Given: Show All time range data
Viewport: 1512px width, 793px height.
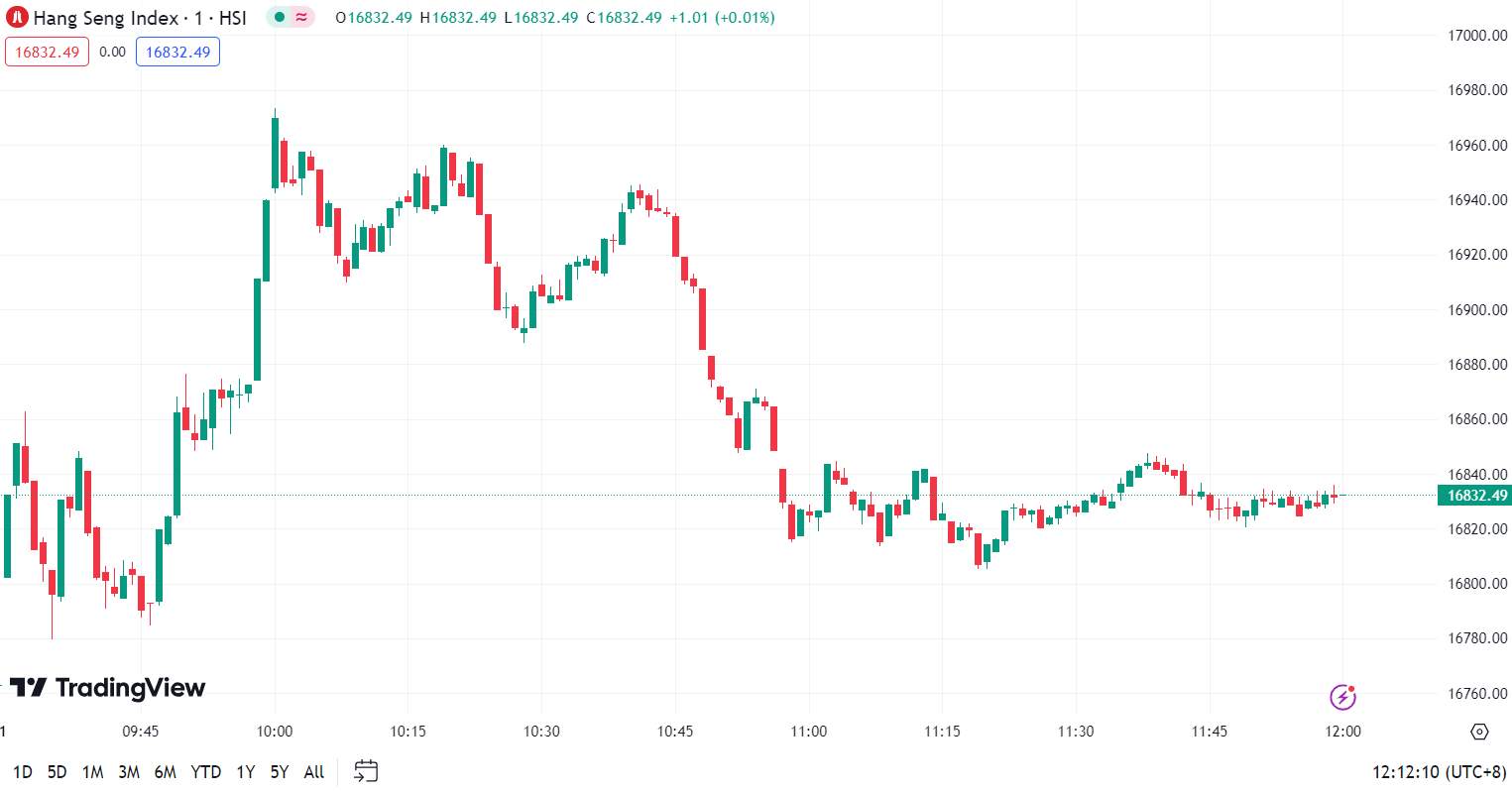Looking at the screenshot, I should [x=314, y=772].
